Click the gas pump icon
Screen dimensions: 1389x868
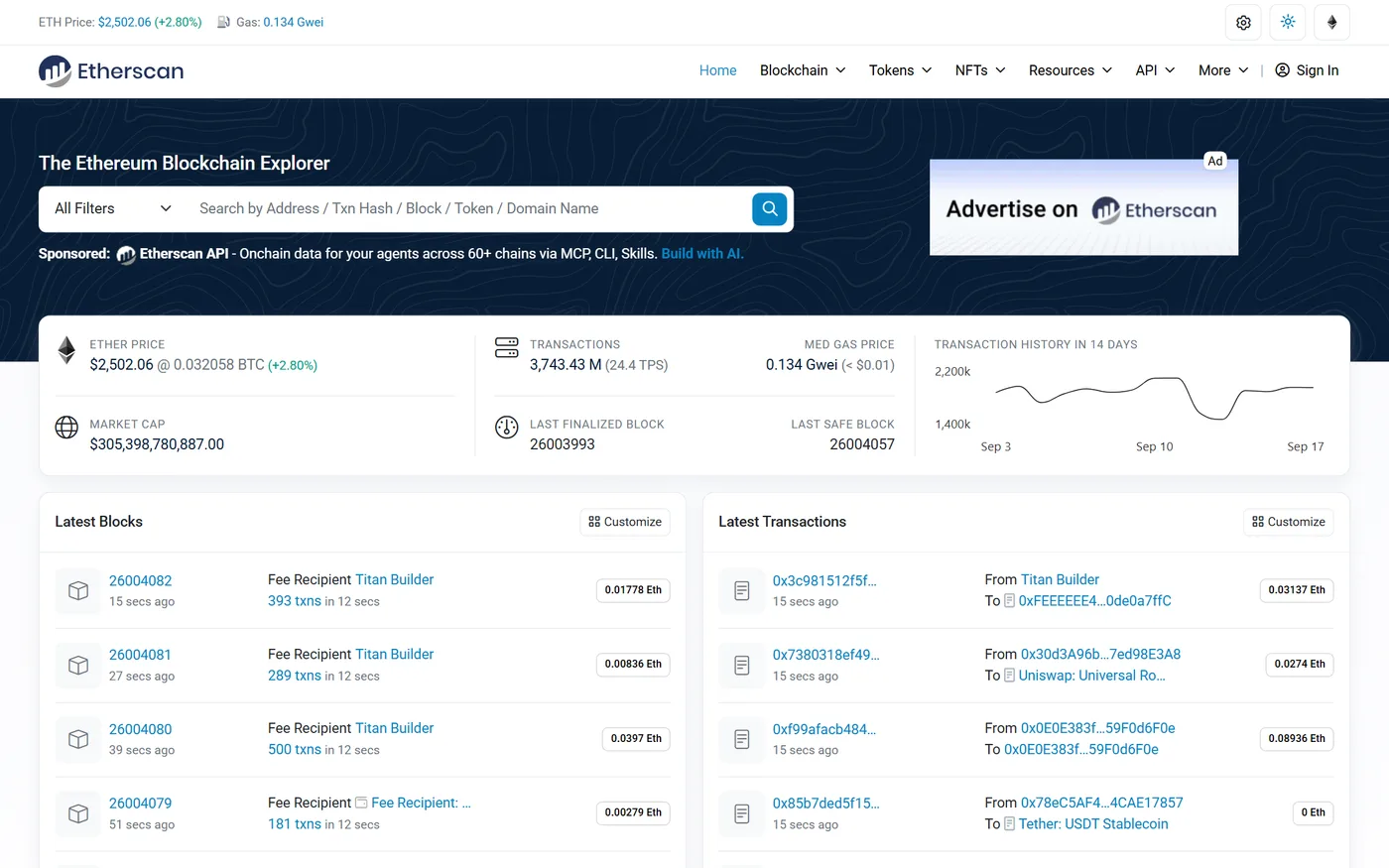pos(224,22)
